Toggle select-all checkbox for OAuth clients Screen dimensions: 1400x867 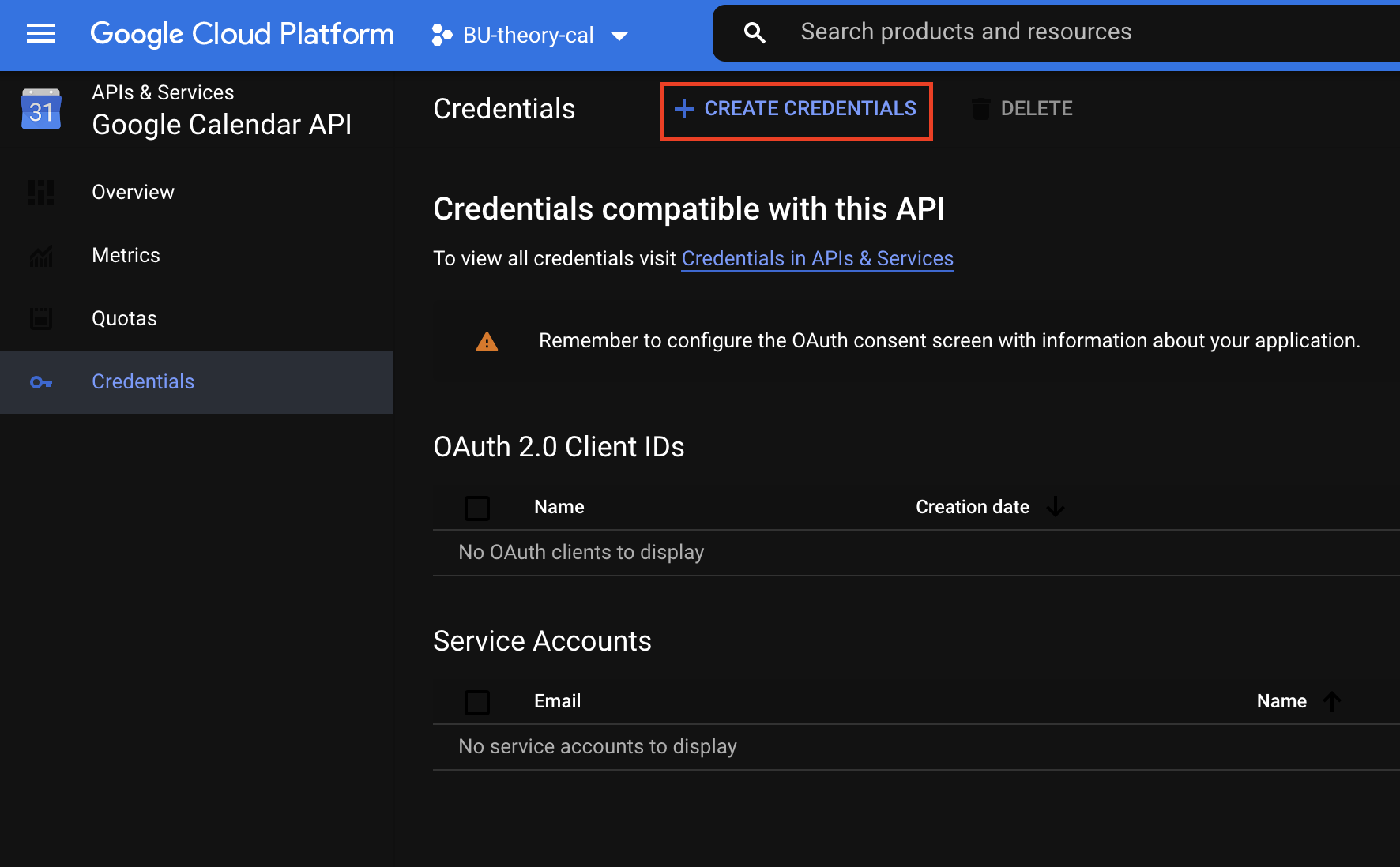pyautogui.click(x=477, y=508)
